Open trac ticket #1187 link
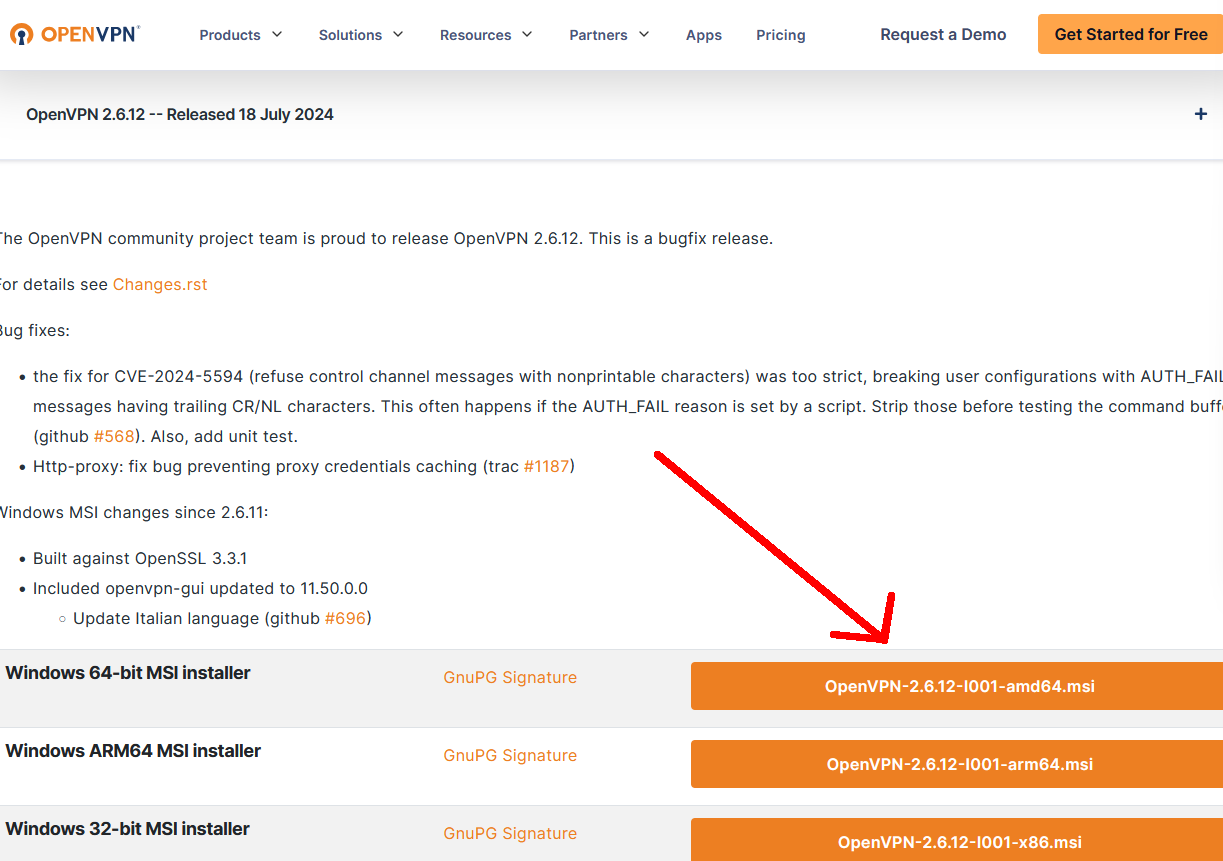The image size is (1223, 861). click(x=546, y=466)
